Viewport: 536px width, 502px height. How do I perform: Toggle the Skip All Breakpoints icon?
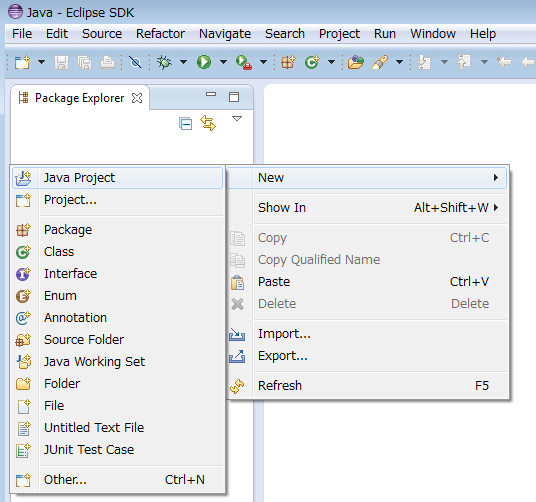coord(135,62)
